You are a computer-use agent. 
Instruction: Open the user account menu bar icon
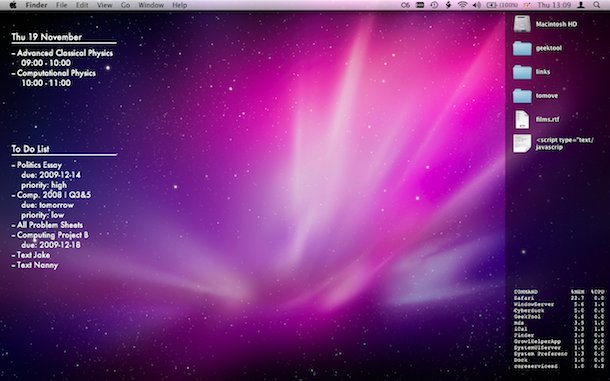(581, 5)
